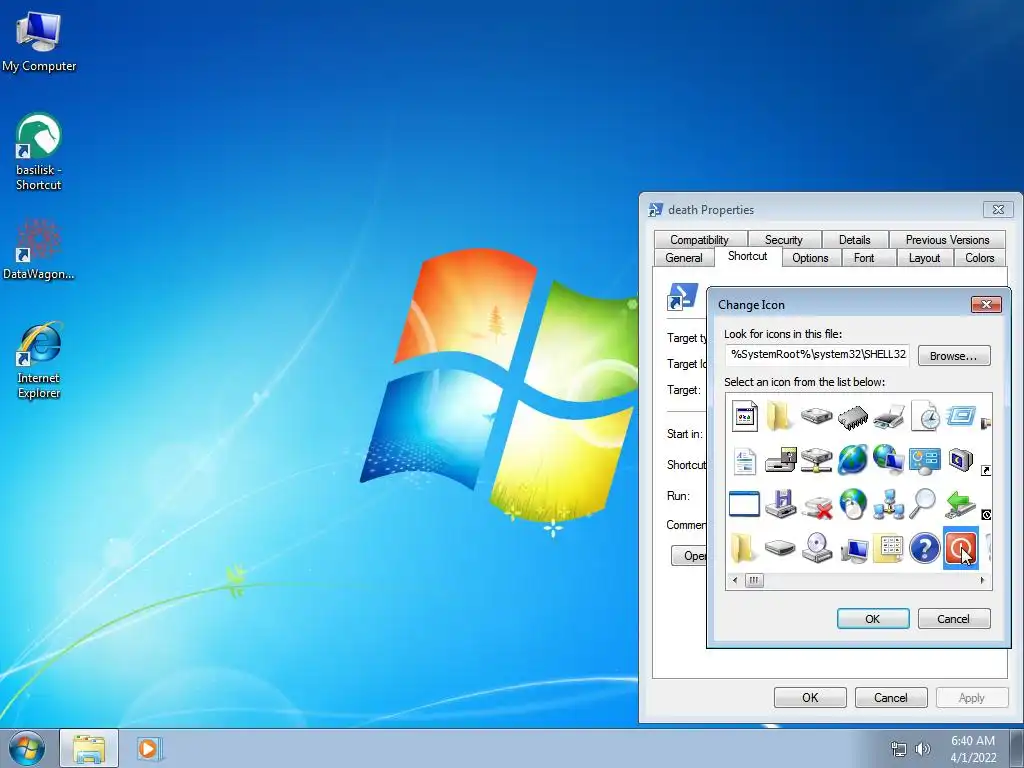1024x768 pixels.
Task: Switch to the General tab
Action: (x=684, y=258)
